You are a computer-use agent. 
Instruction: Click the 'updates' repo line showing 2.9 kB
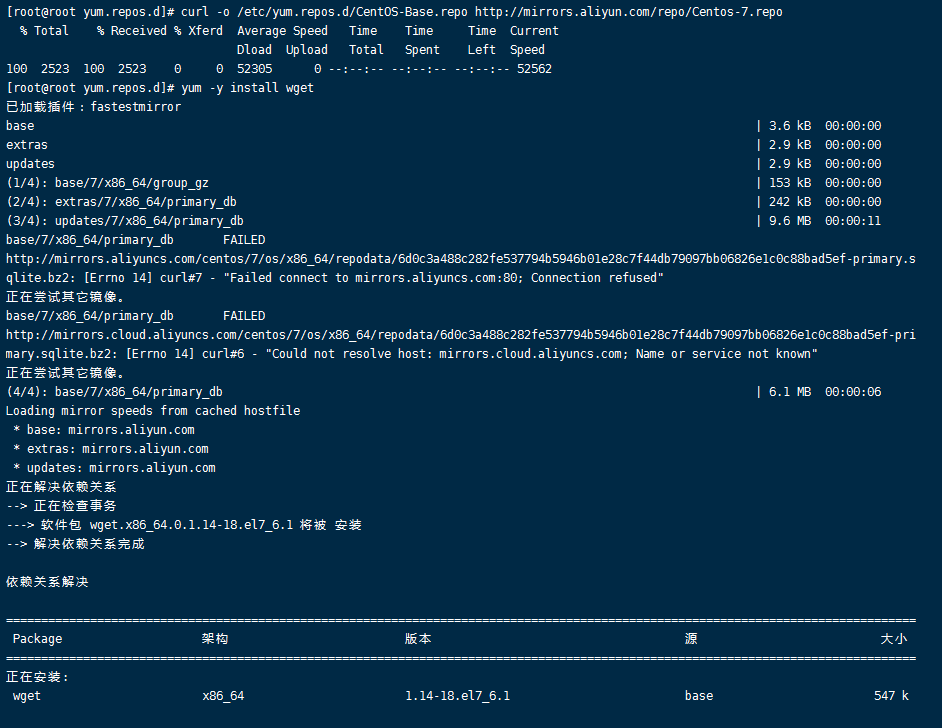pyautogui.click(x=443, y=164)
